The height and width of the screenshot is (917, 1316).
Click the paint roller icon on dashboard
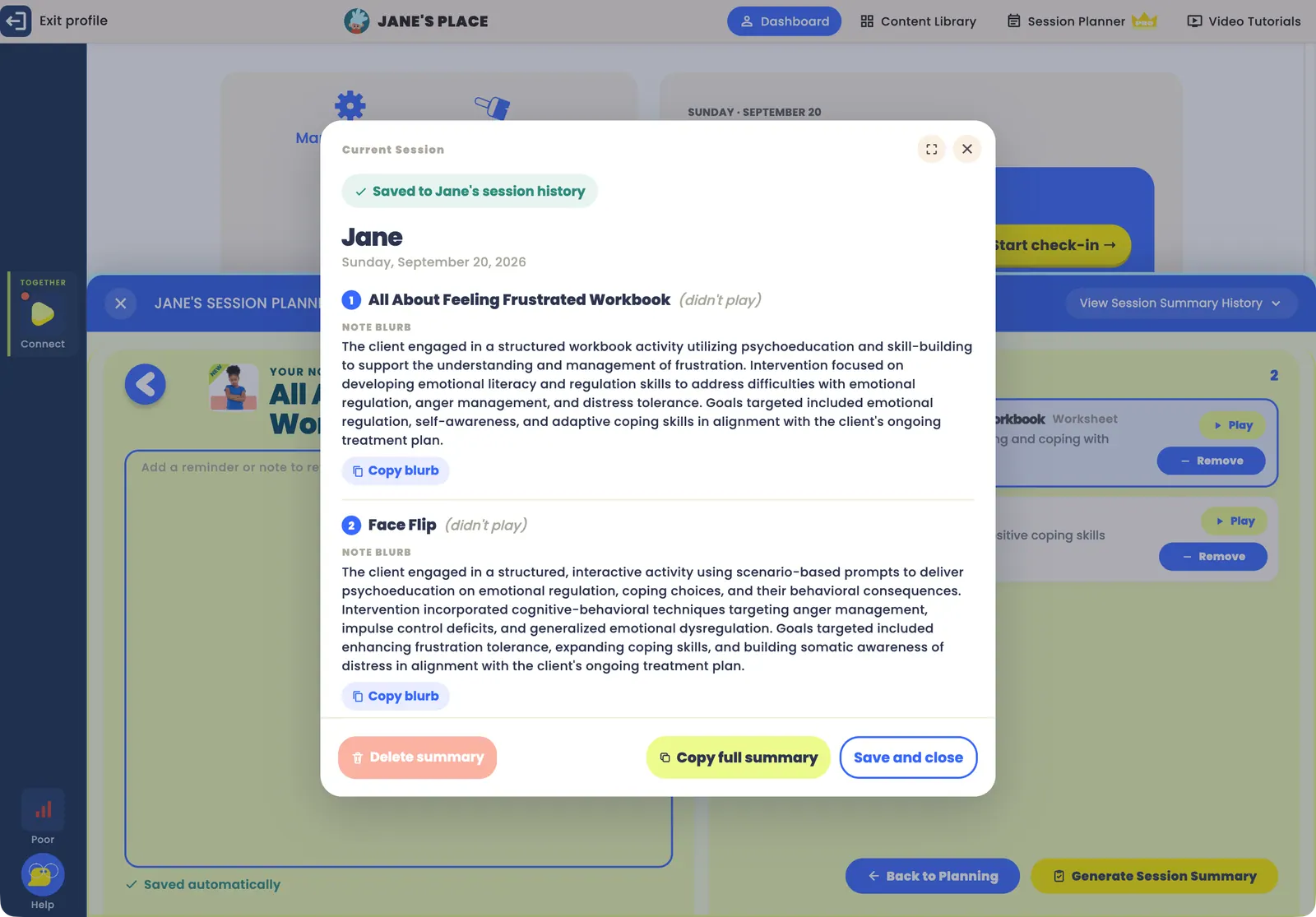[493, 107]
